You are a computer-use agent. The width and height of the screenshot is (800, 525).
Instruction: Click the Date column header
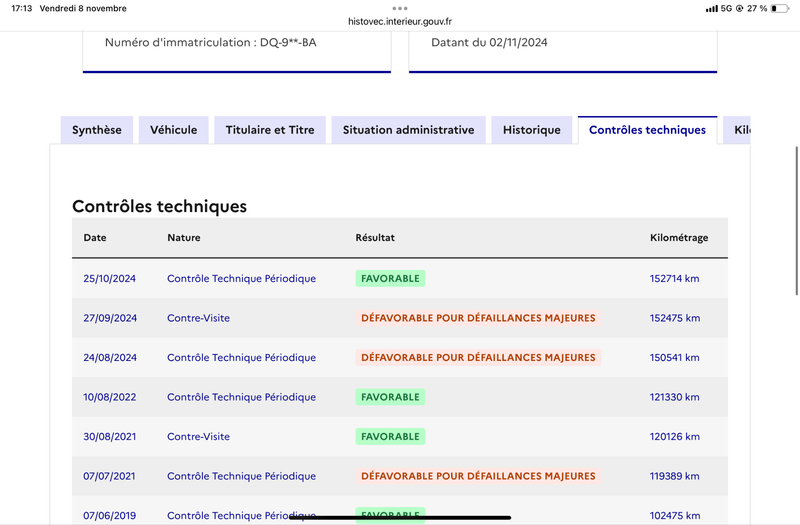(95, 238)
